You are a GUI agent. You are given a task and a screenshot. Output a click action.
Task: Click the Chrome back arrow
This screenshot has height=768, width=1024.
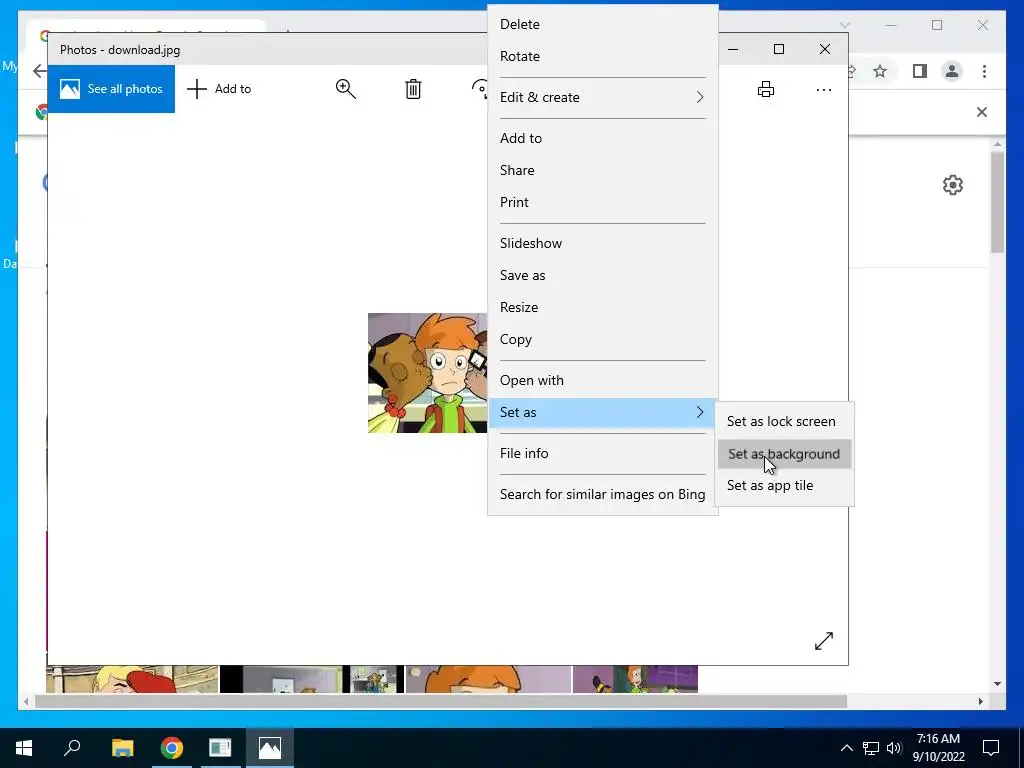39,71
